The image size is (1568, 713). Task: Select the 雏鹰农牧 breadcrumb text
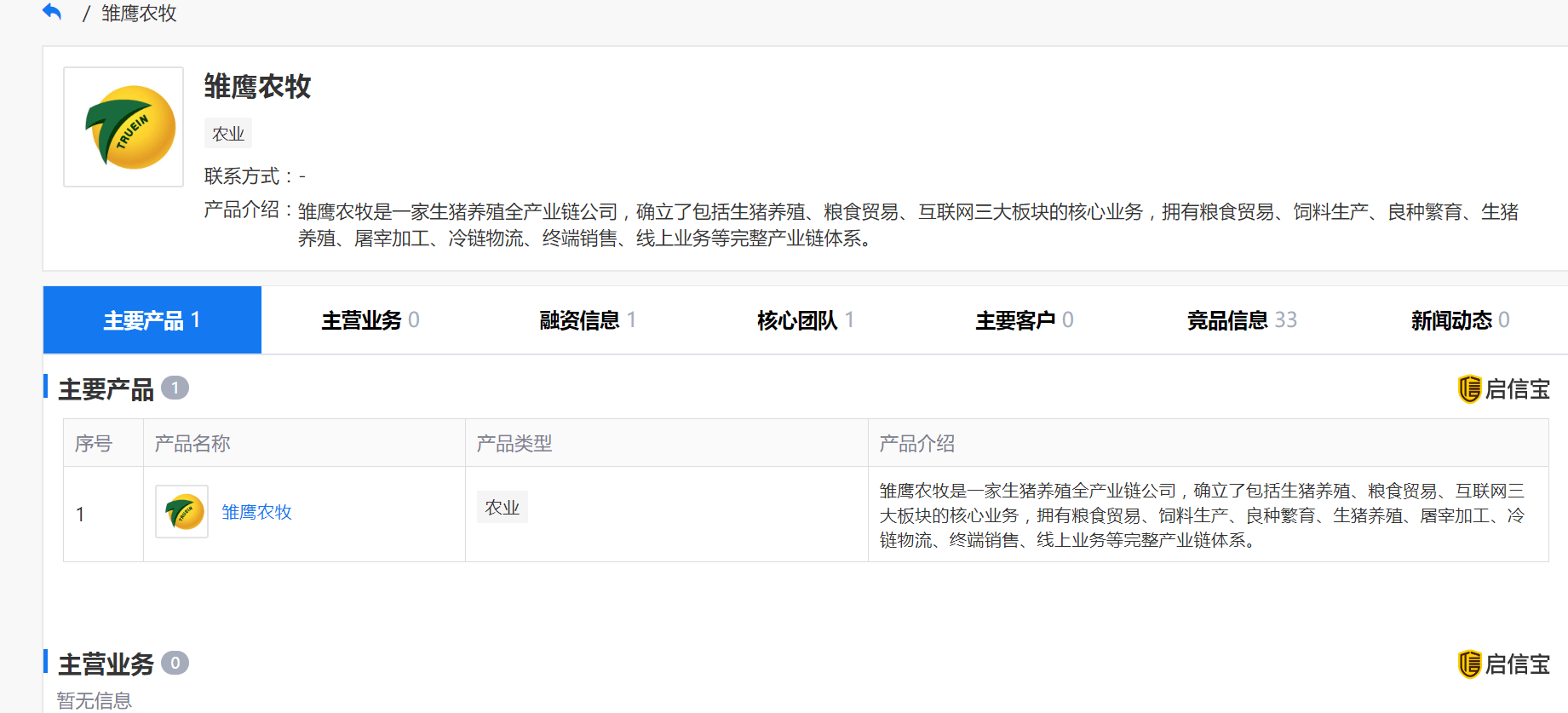pyautogui.click(x=139, y=13)
